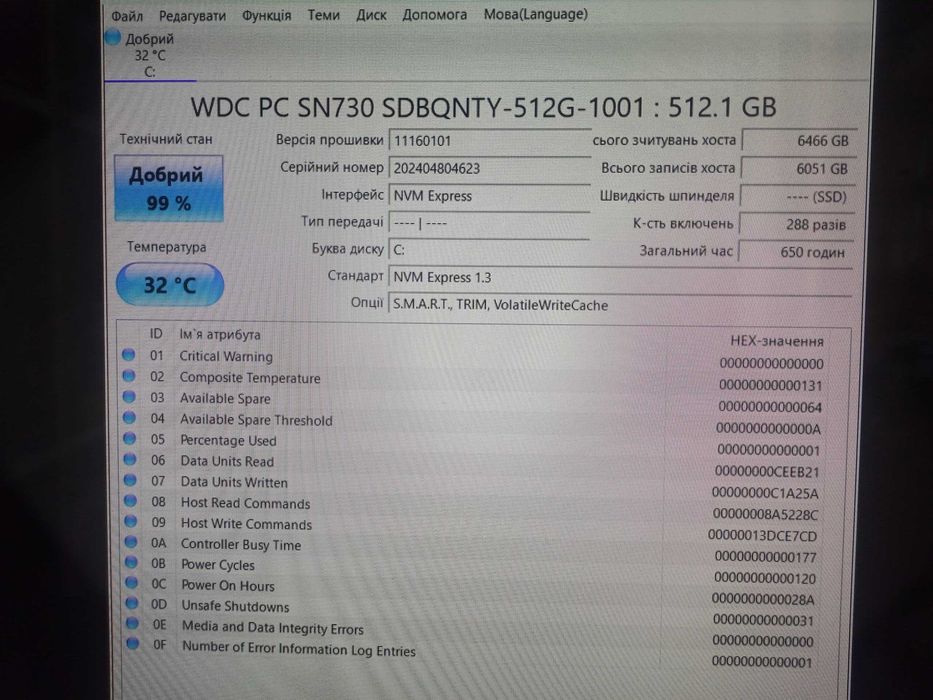Click the 32 °C temperature button
Screen dimensions: 933x700
click(170, 285)
